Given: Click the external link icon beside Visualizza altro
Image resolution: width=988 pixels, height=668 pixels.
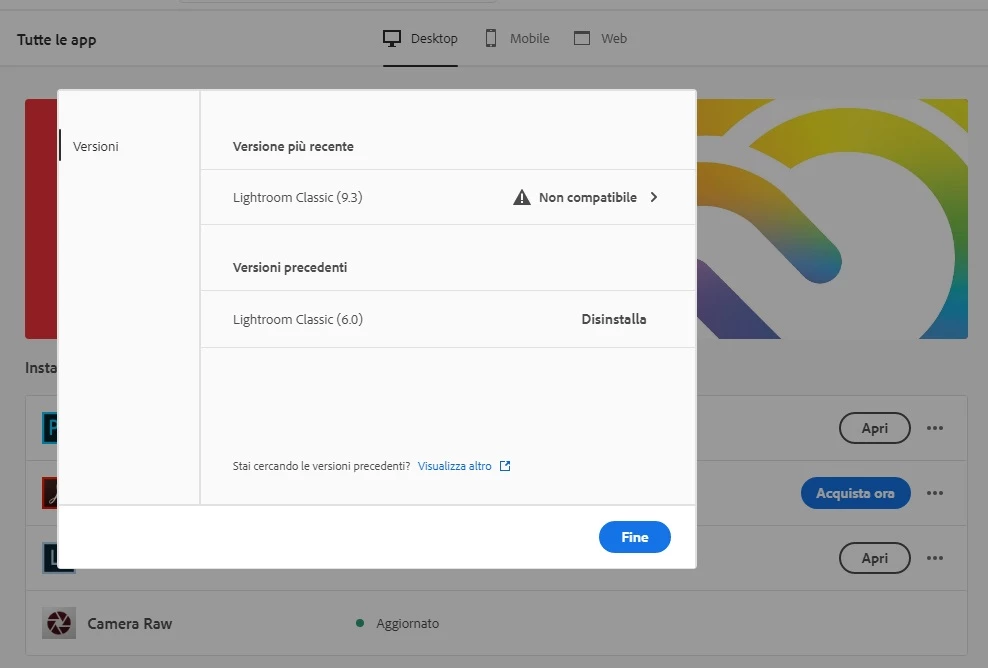Looking at the screenshot, I should 505,466.
